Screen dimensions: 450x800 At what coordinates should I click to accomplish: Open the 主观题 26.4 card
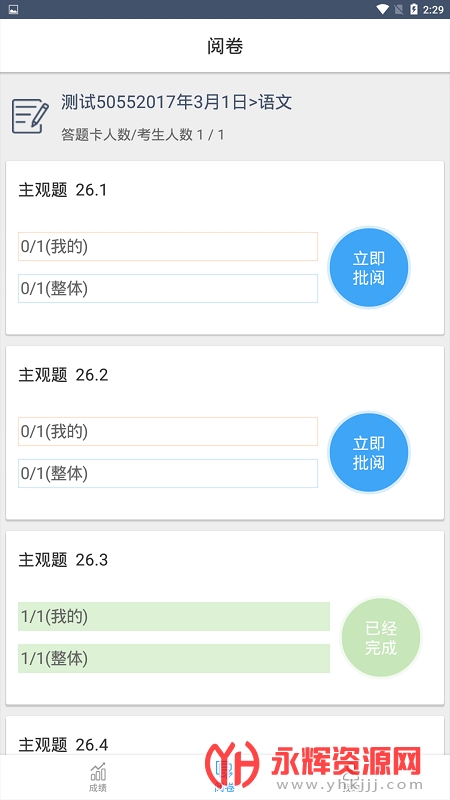[x=225, y=736]
